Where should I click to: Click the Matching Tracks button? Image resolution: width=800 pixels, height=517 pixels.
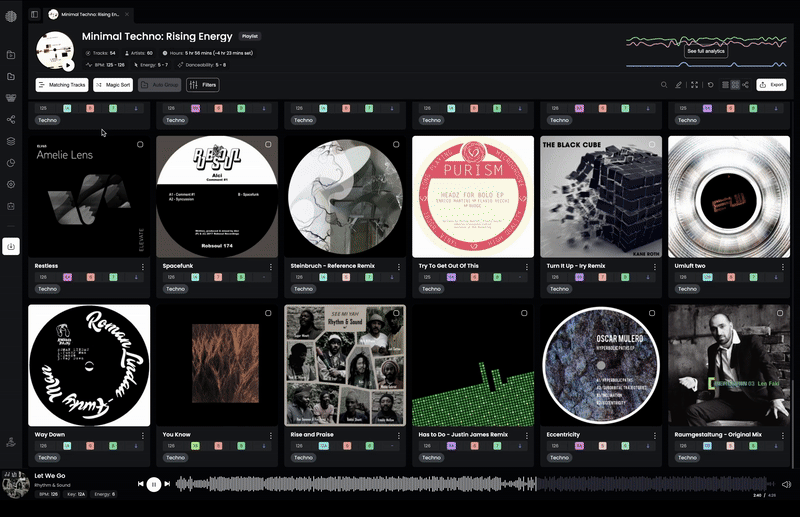pyautogui.click(x=62, y=85)
